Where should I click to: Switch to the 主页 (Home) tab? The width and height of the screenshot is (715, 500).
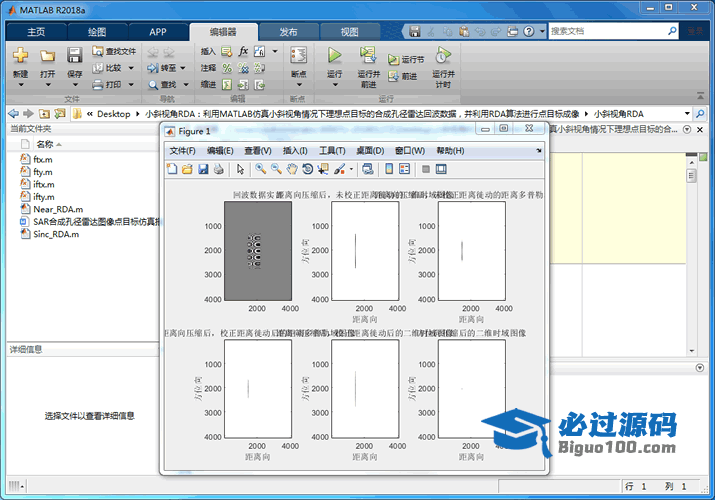36,32
